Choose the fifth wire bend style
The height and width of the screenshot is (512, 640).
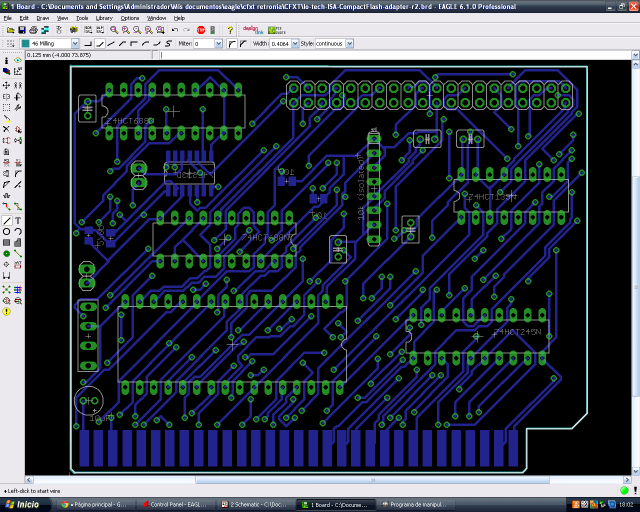tap(133, 44)
